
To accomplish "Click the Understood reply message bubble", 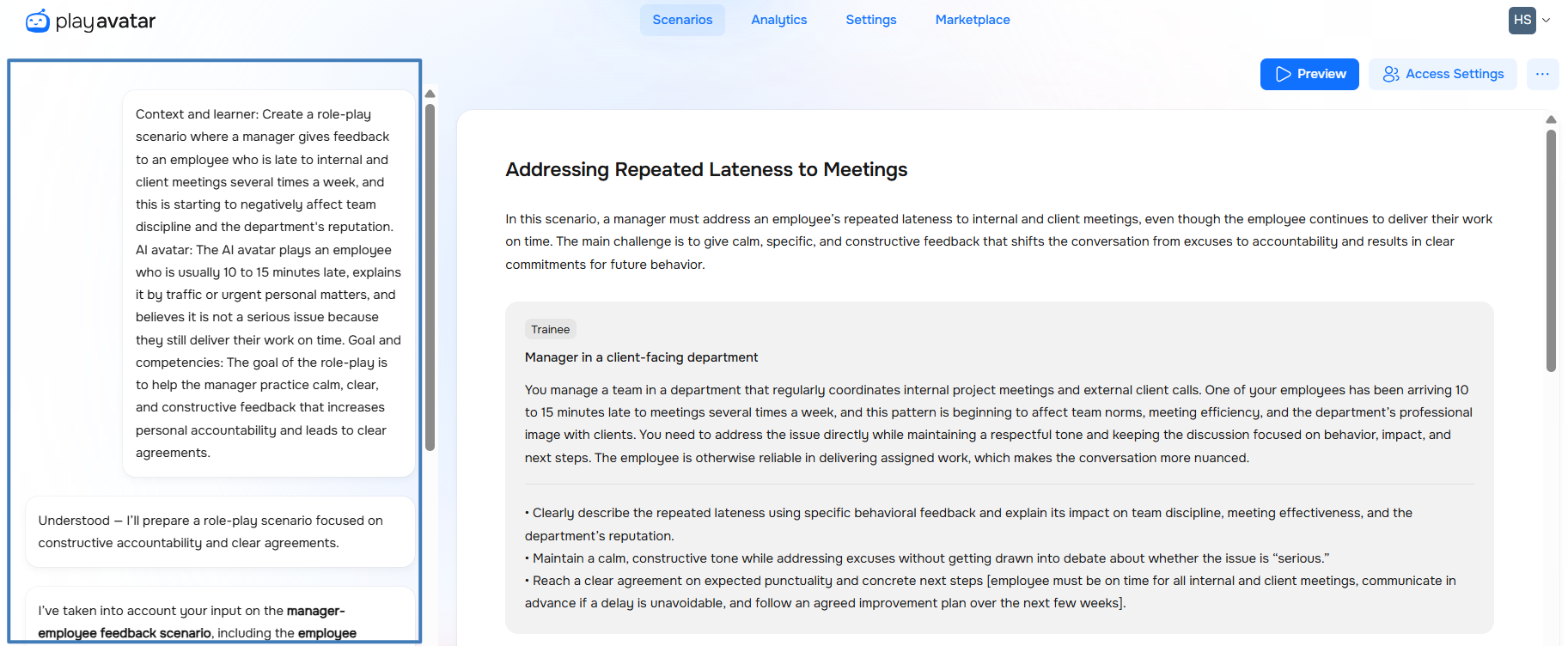I will [x=220, y=532].
